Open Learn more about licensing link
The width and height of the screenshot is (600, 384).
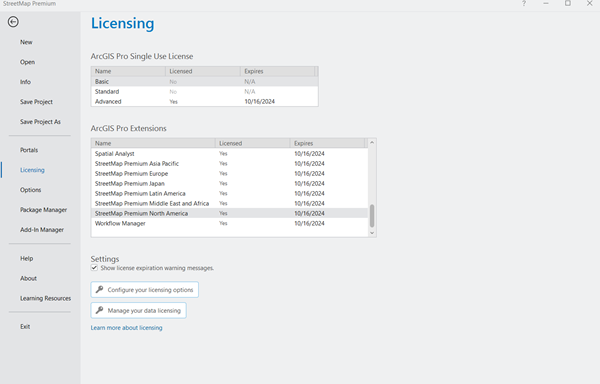click(x=126, y=328)
